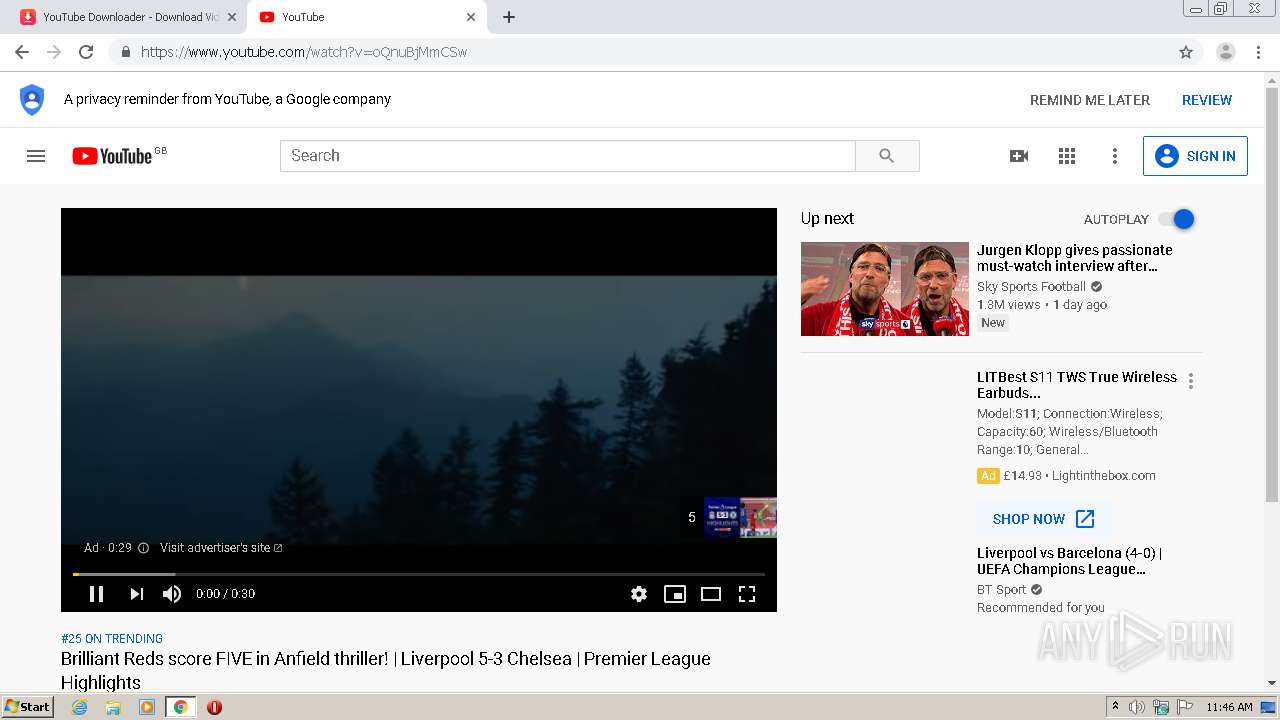The width and height of the screenshot is (1280, 720).
Task: Select the YouTube browser tab
Action: 364,17
